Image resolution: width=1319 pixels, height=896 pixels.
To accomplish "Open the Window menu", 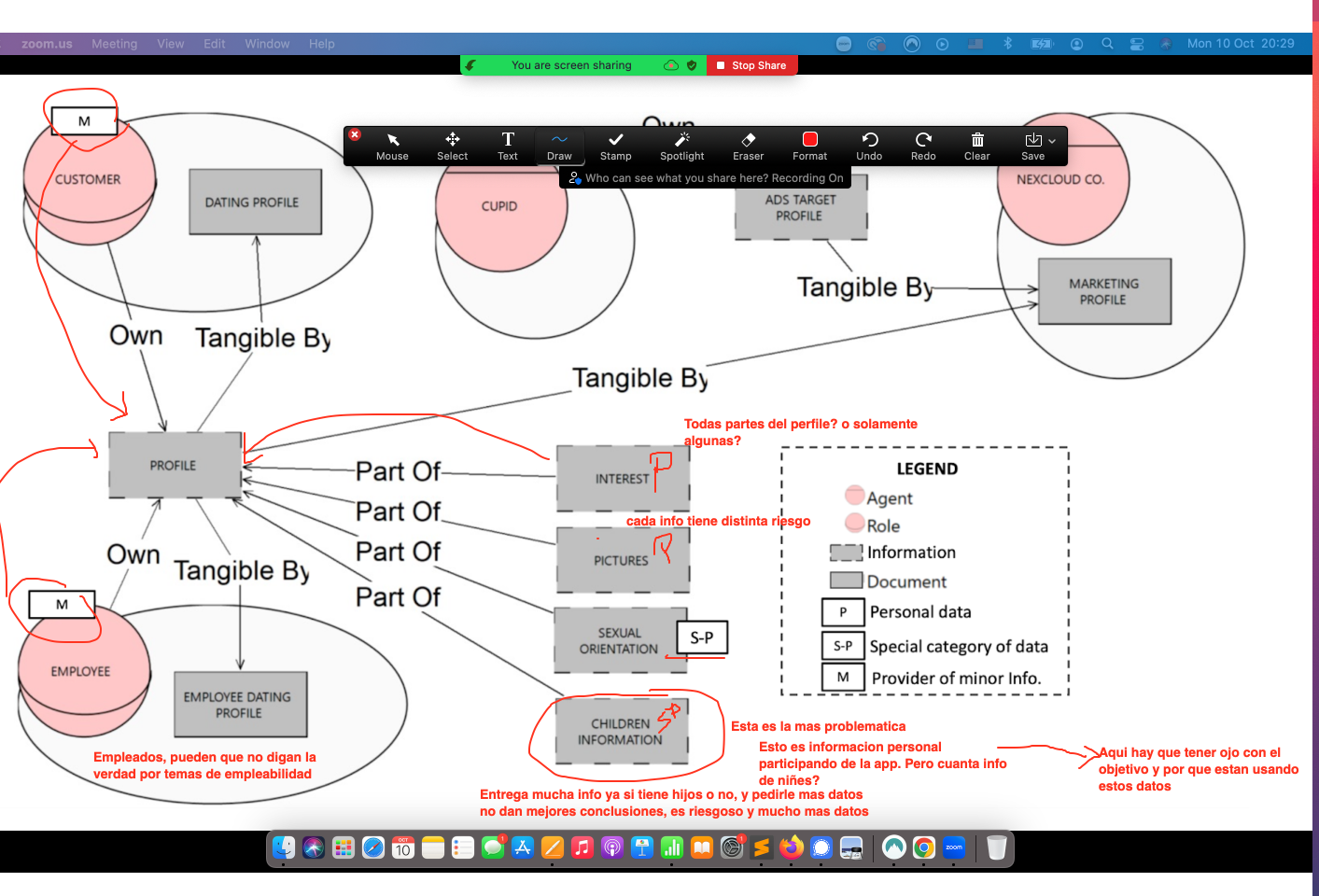I will [x=267, y=44].
